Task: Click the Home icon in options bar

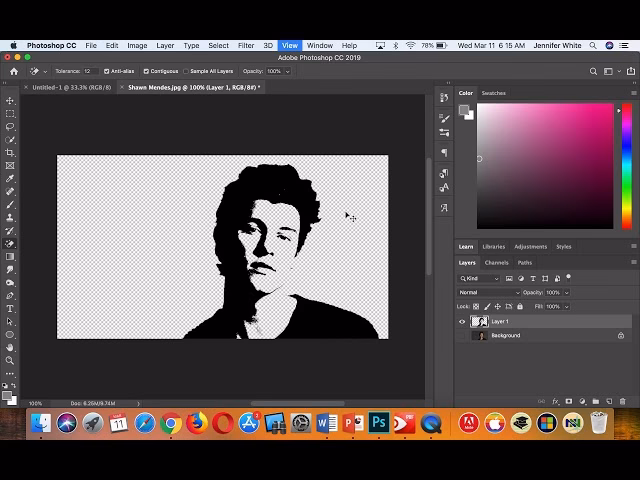Action: coord(14,71)
